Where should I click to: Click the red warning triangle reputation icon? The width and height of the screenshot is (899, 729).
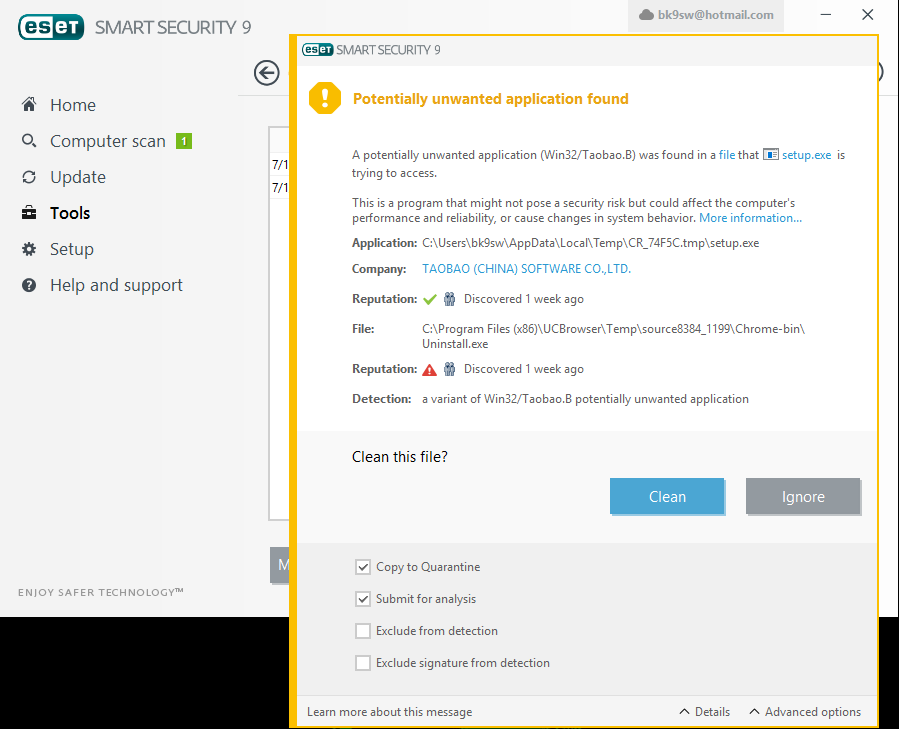429,369
